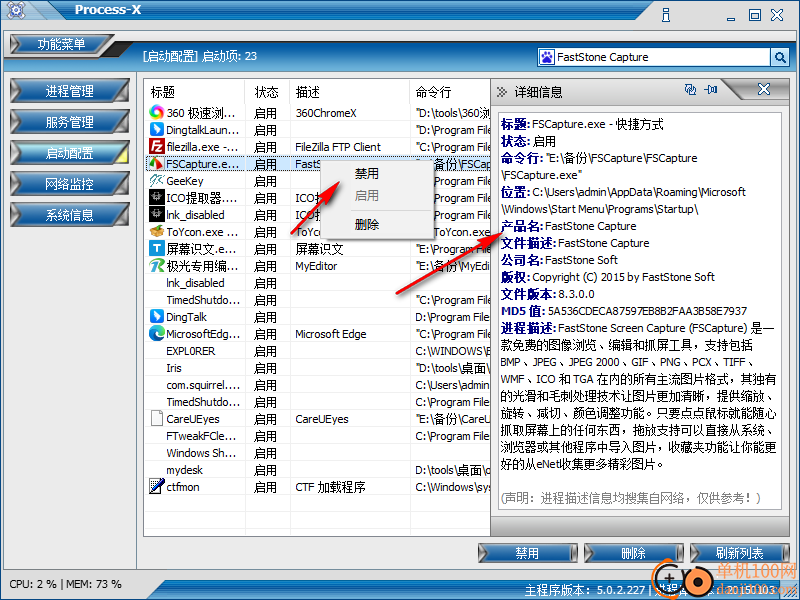Click the 360 browser icon in the list
Image resolution: width=800 pixels, height=600 pixels.
pos(157,112)
